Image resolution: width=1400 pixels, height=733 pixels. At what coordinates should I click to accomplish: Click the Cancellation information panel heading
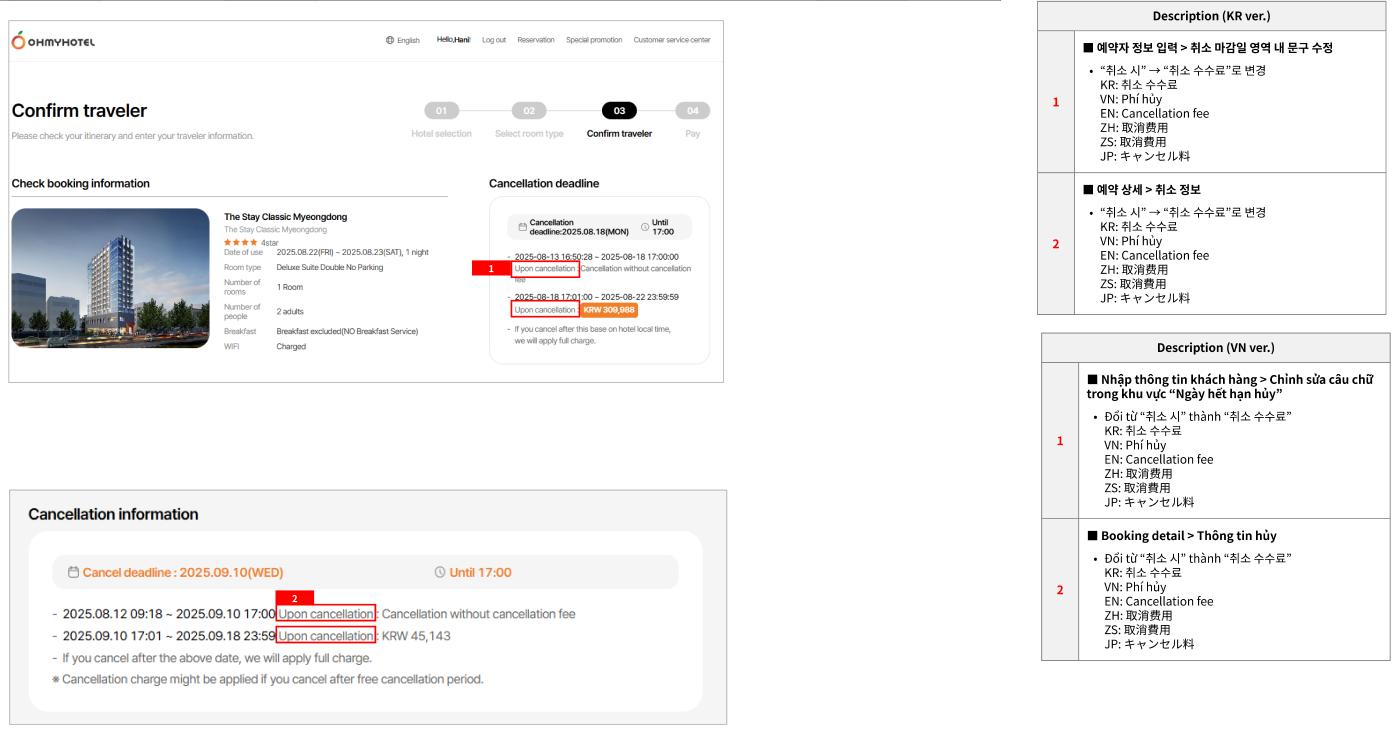point(113,514)
